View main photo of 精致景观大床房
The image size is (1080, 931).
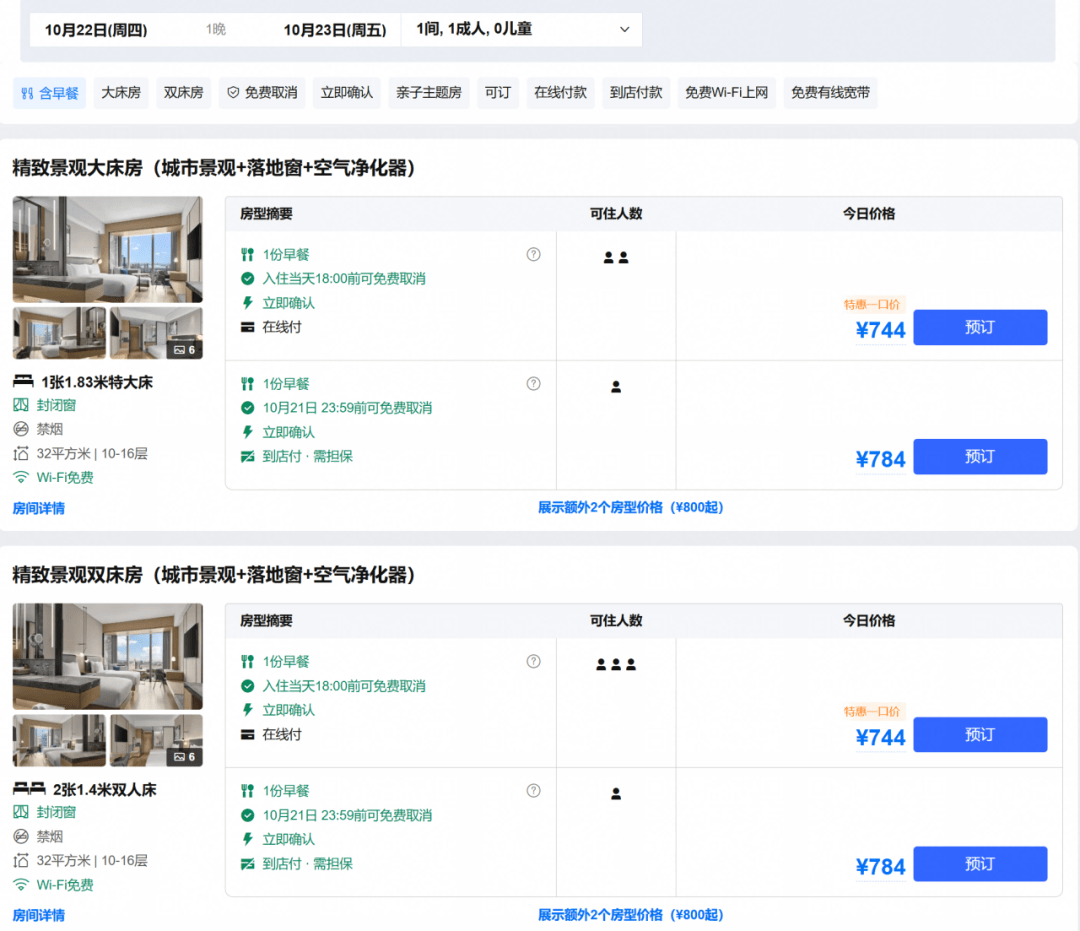pos(107,249)
